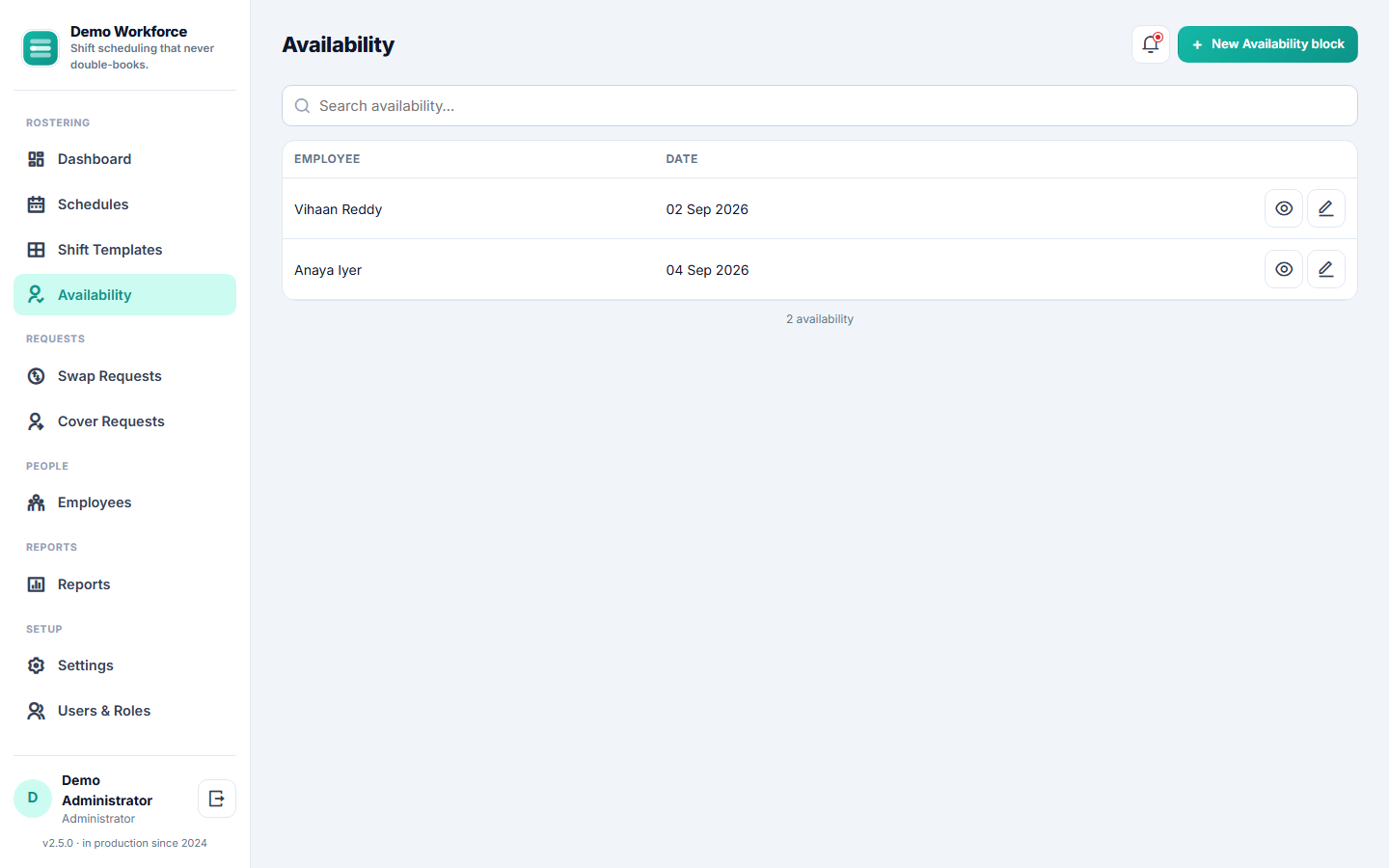Click the Users & Roles icon

pos(37,711)
